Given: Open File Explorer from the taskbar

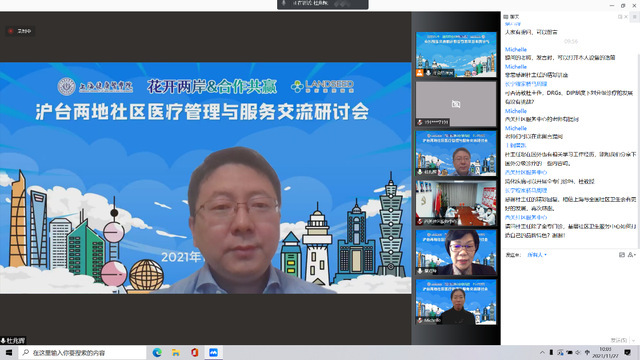Looking at the screenshot, I should pos(176,352).
